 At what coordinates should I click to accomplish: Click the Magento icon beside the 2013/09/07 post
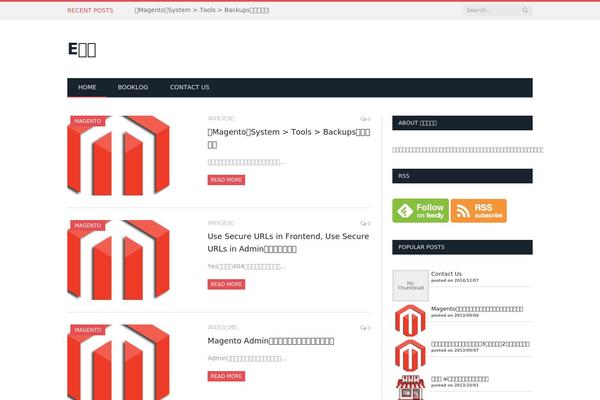(410, 355)
